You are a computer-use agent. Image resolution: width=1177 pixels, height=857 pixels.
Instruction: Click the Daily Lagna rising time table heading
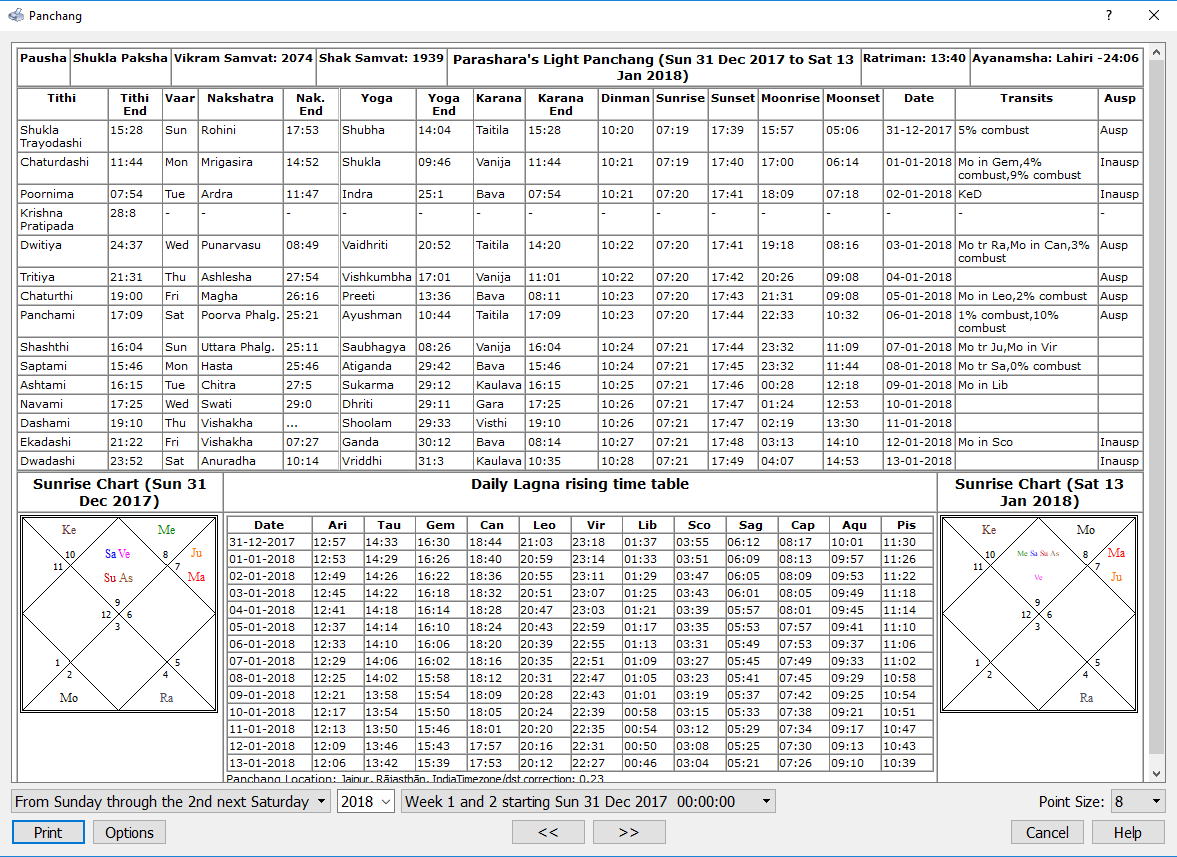click(579, 484)
